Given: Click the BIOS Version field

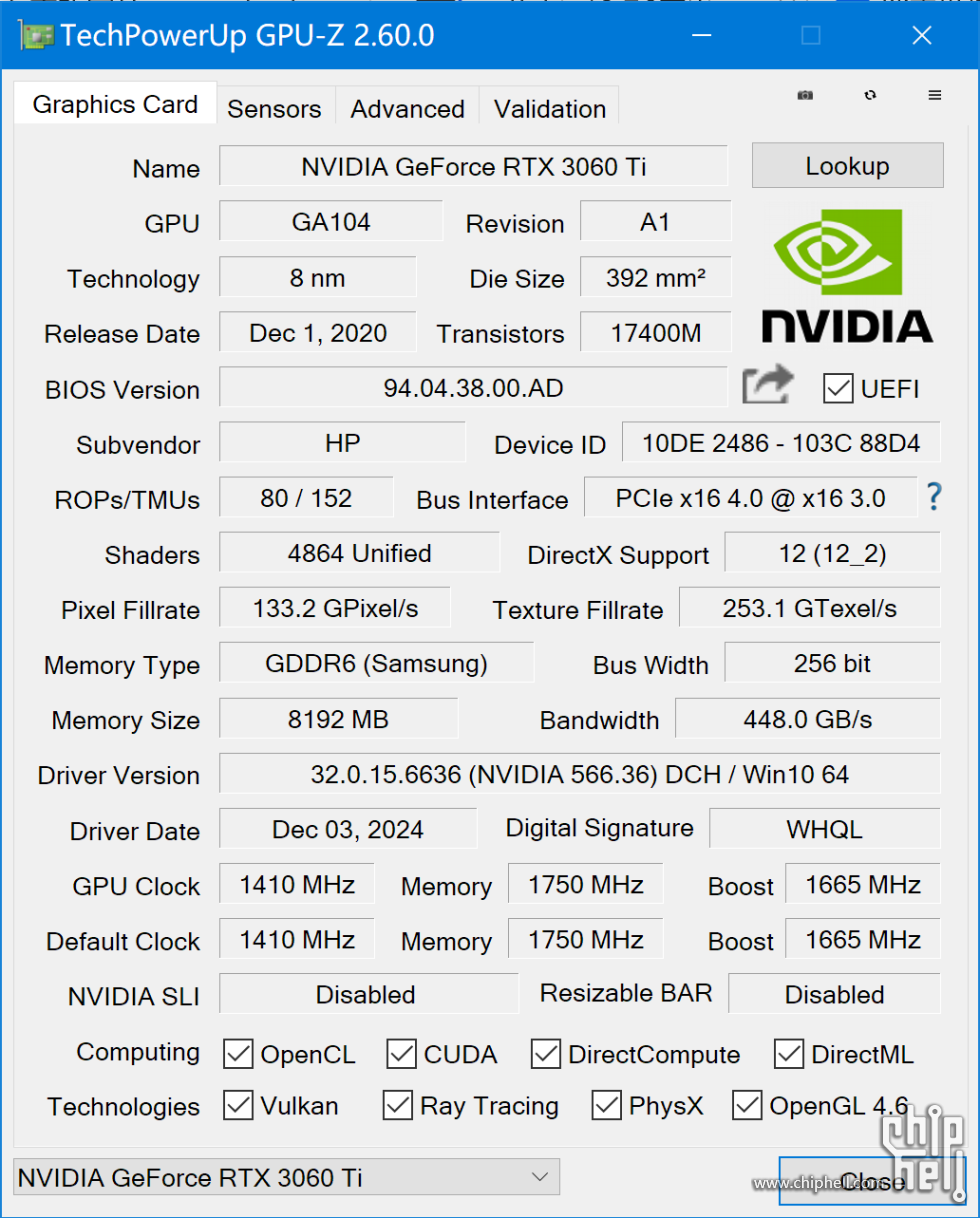Looking at the screenshot, I should 473,387.
